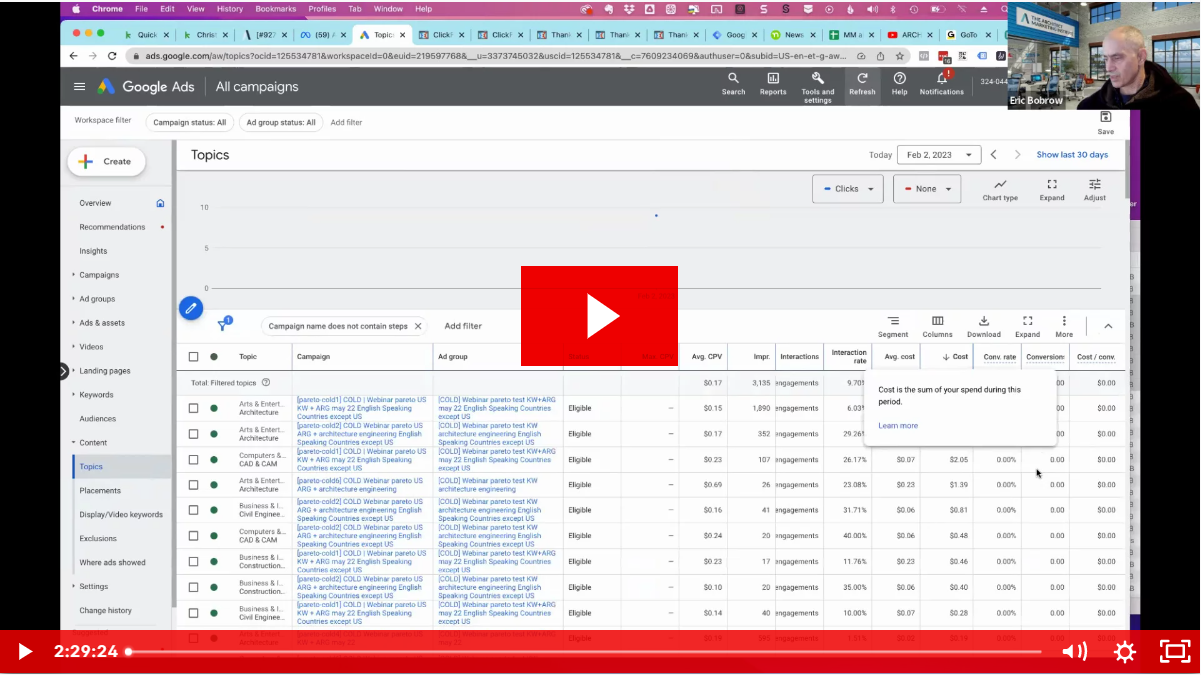The height and width of the screenshot is (675, 1201).
Task: Tick the select-all checkbox in table header
Action: (x=194, y=357)
